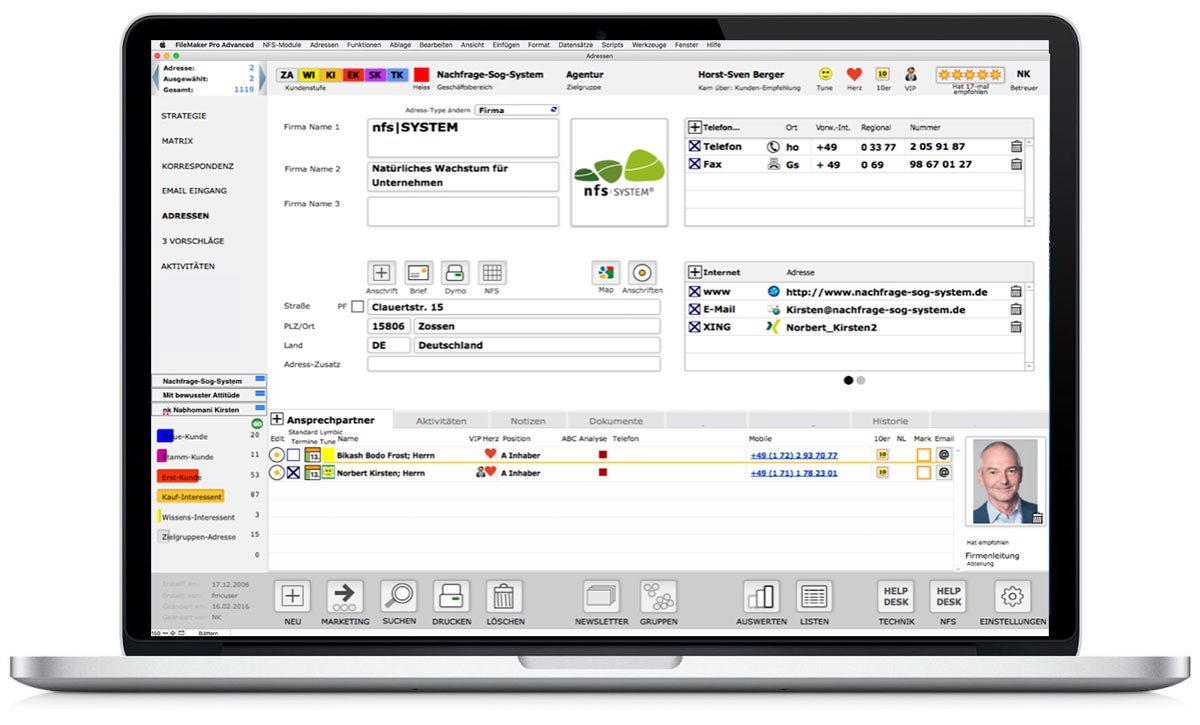
Task: Click the Suchen magnifier icon
Action: [399, 597]
